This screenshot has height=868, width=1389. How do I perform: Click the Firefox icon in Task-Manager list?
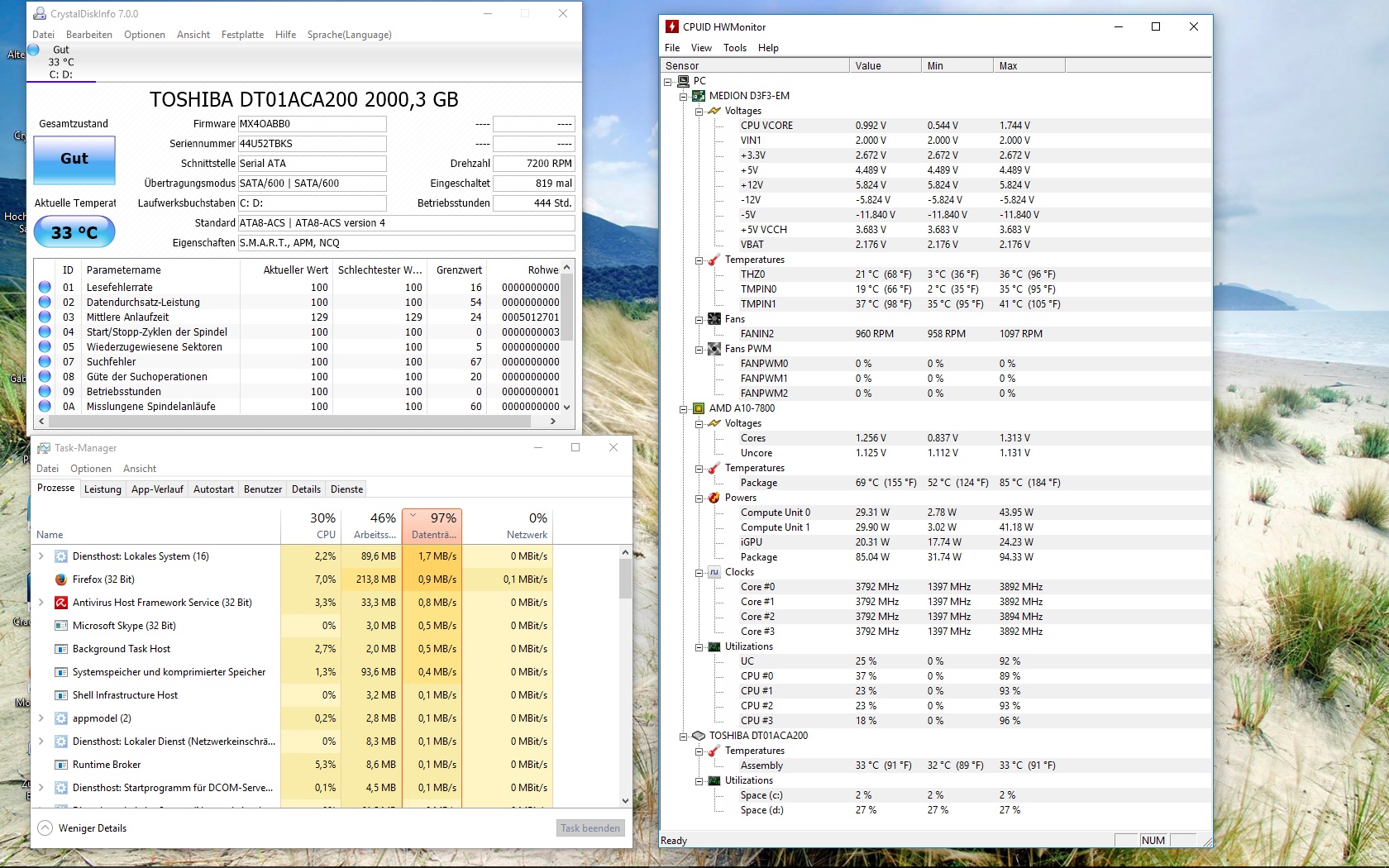(60, 579)
